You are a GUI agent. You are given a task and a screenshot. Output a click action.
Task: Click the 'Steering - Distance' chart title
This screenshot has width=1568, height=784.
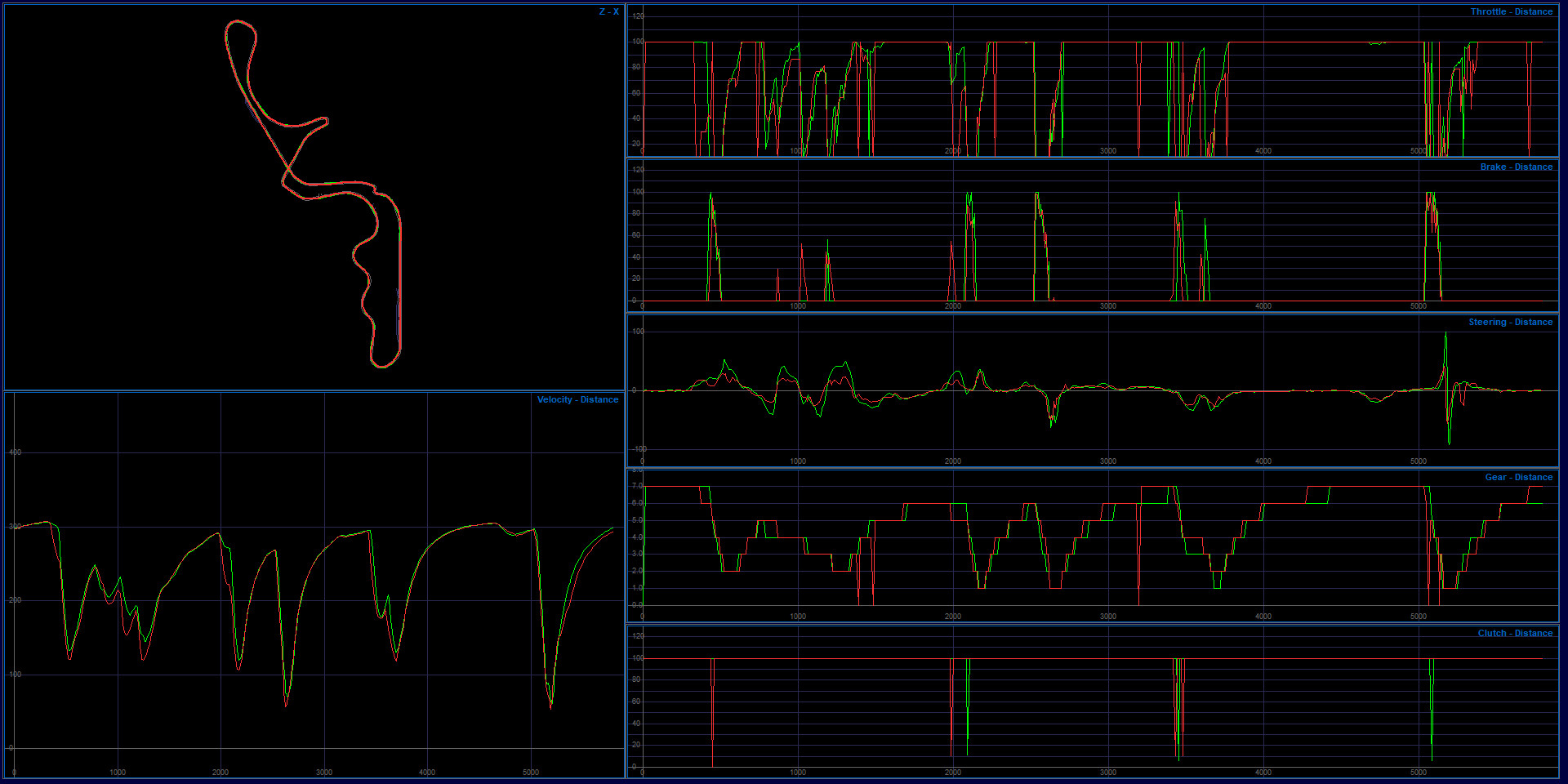1511,322
